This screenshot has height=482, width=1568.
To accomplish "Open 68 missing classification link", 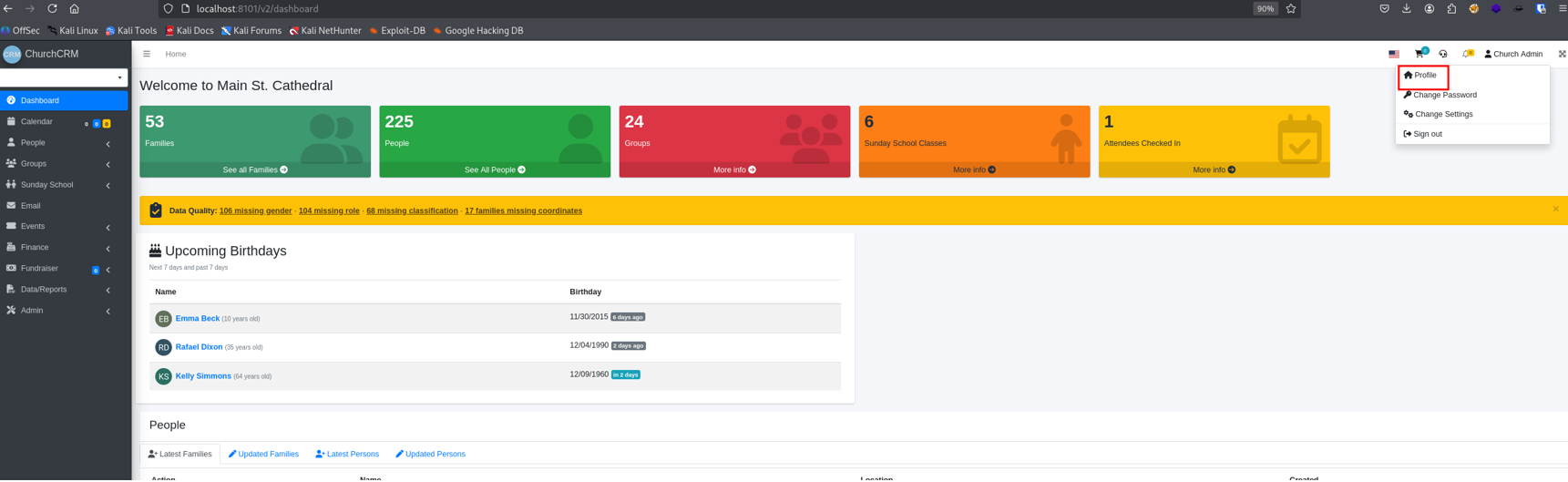I will pyautogui.click(x=412, y=210).
